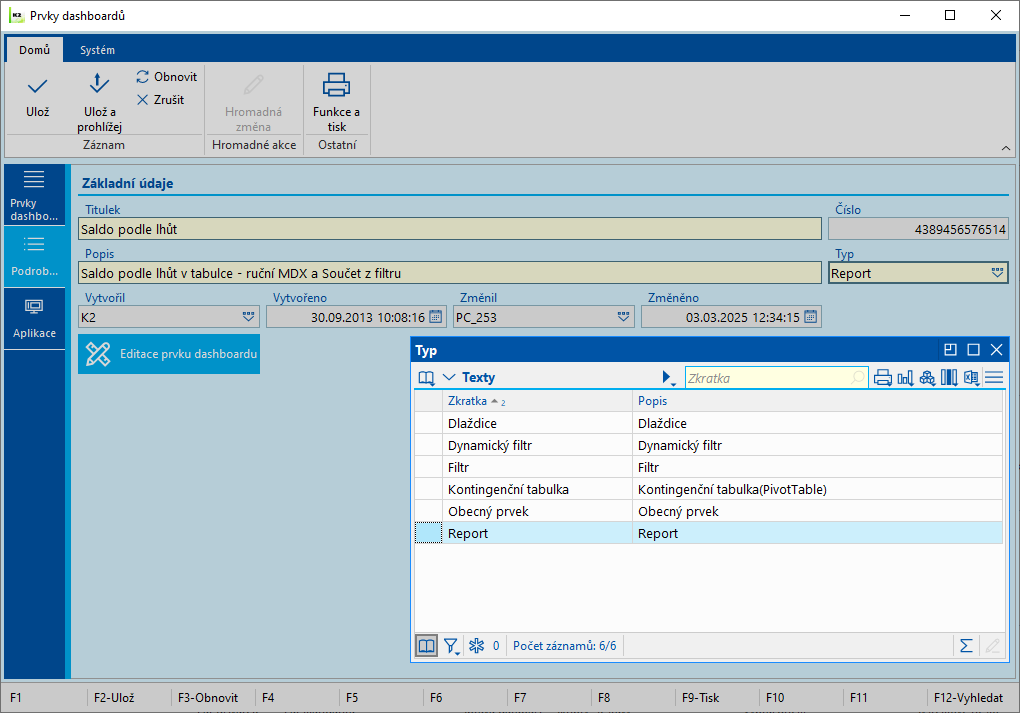1020x713 pixels.
Task: Click the Editace prvku dashboardu button
Action: 169,354
